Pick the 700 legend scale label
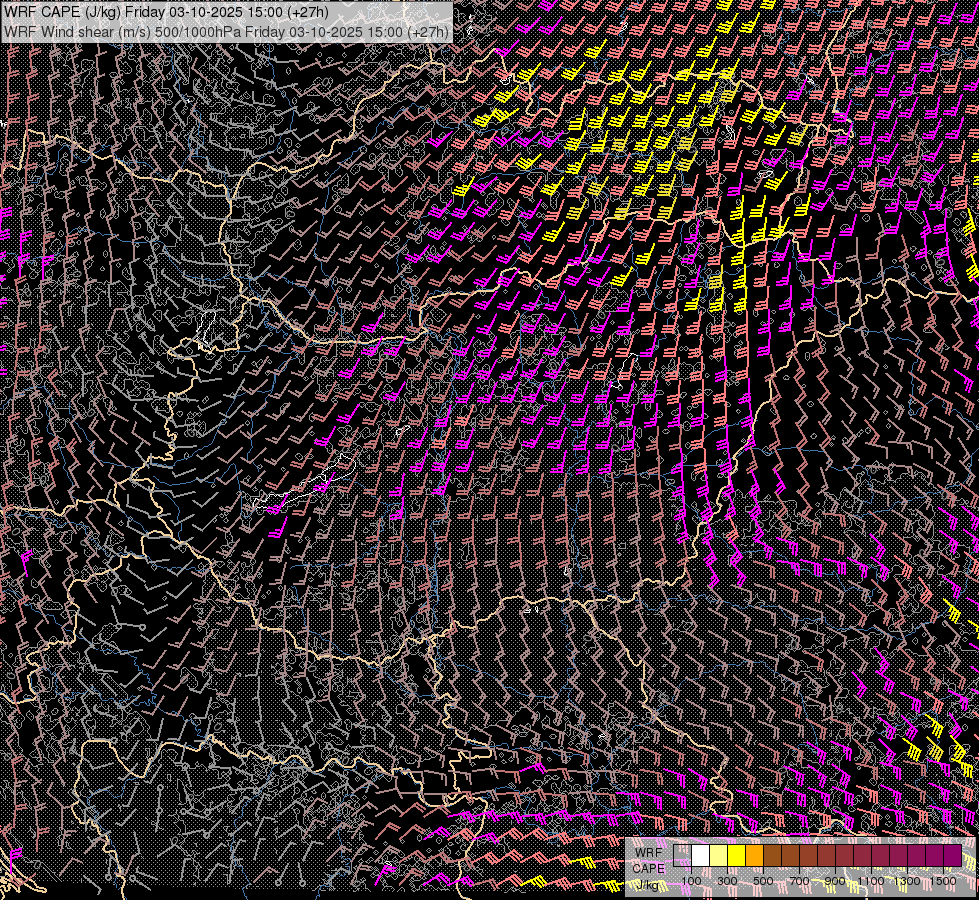The height and width of the screenshot is (900, 979). 799,880
